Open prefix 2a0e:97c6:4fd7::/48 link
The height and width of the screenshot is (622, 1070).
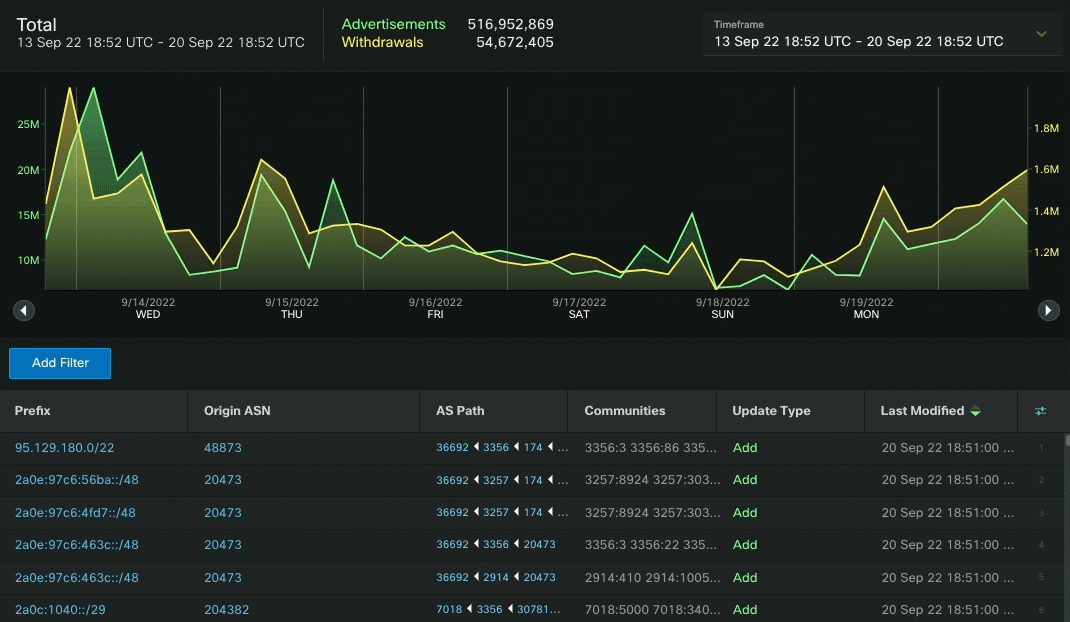[x=75, y=513]
